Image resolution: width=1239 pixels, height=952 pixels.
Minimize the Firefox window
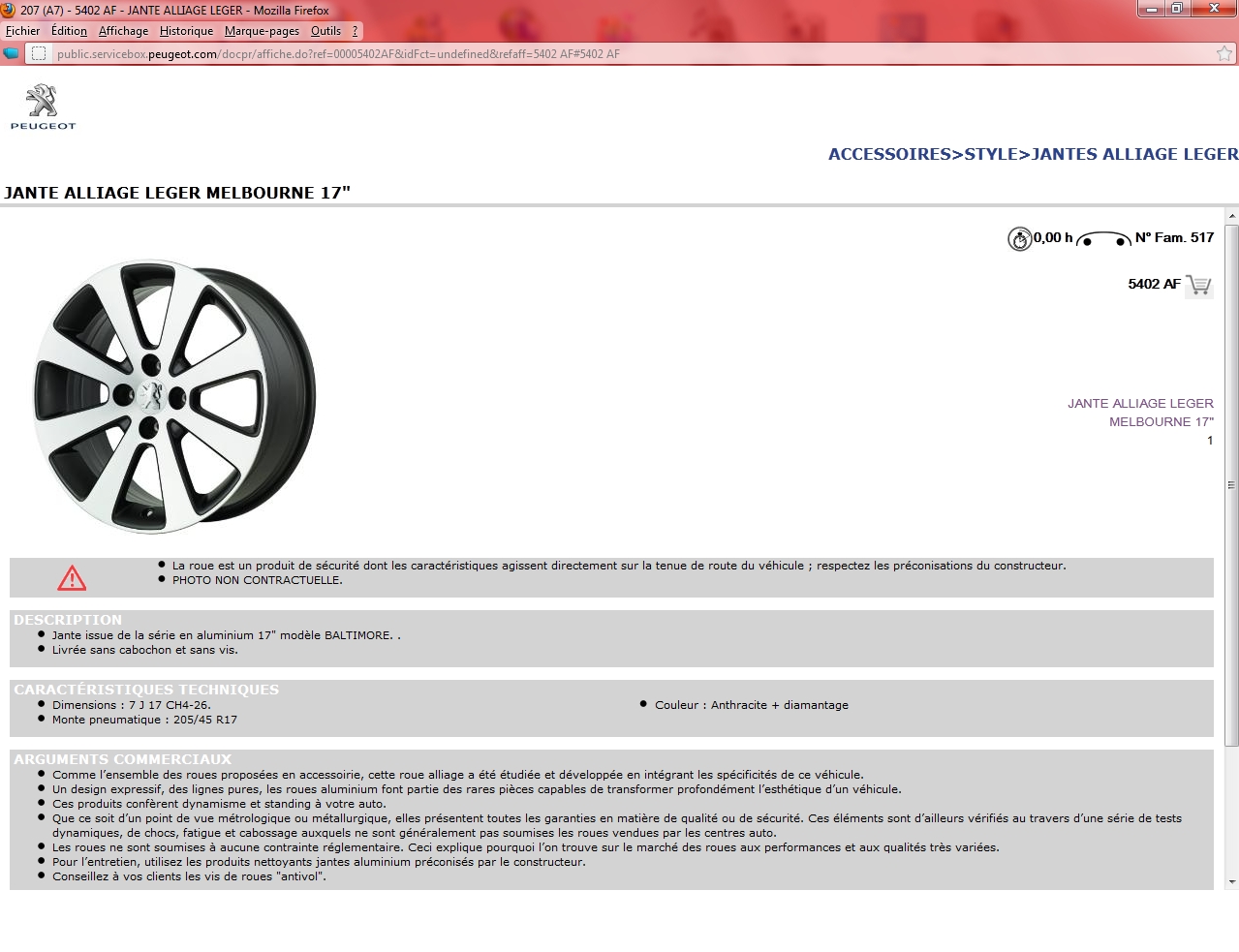pyautogui.click(x=1151, y=9)
